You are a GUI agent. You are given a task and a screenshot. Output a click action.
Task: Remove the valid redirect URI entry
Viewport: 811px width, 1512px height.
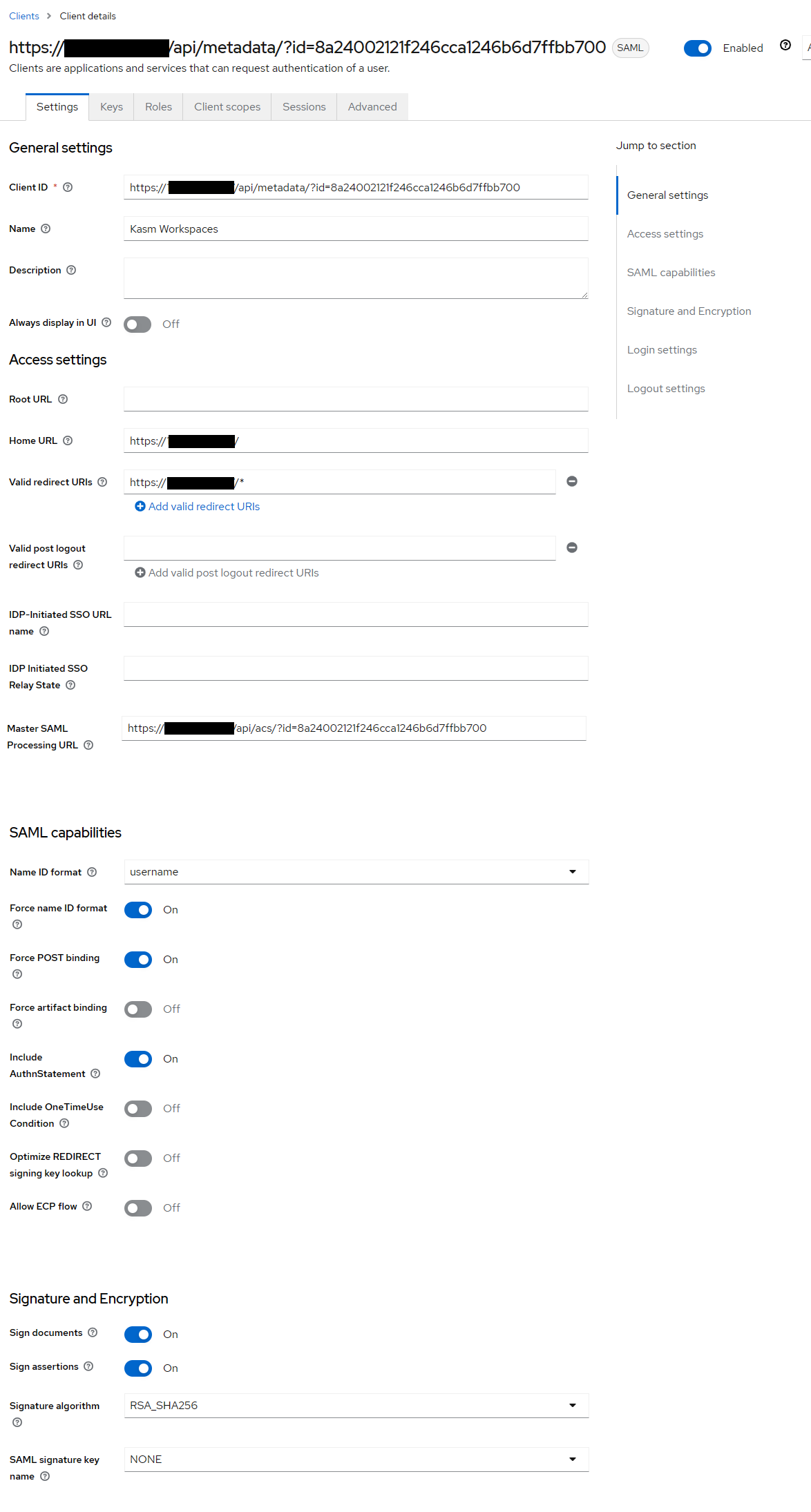coord(572,481)
